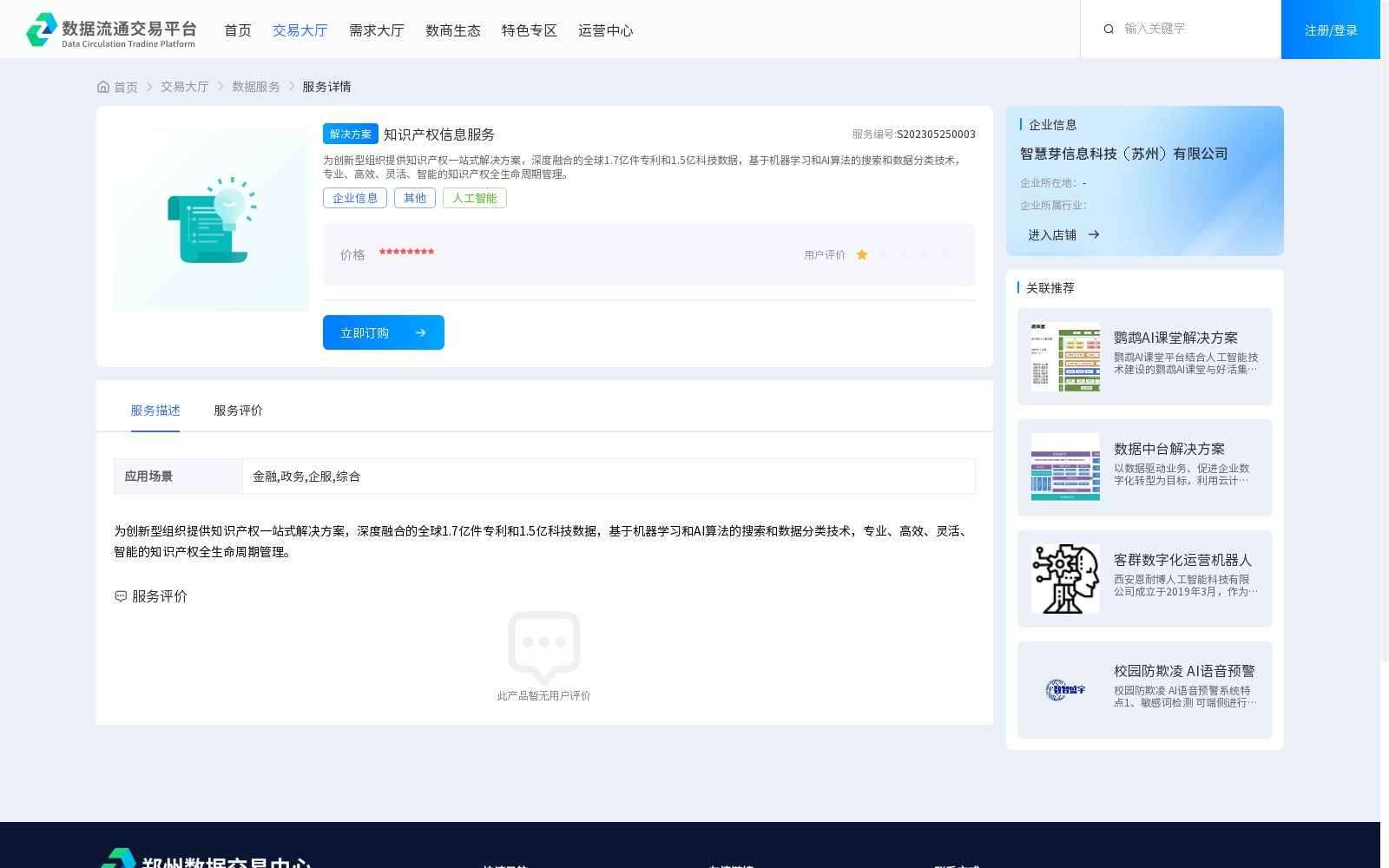Open 校园防欺凌 AI语音预警 title

[1184, 671]
